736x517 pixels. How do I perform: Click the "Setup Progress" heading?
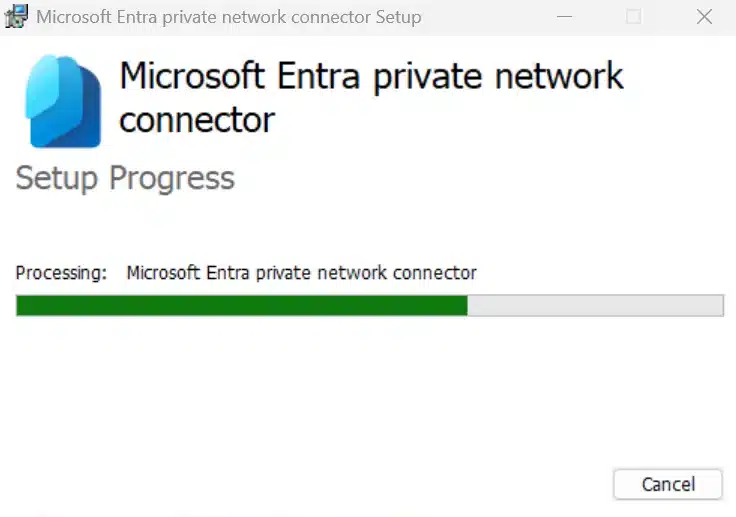[125, 178]
